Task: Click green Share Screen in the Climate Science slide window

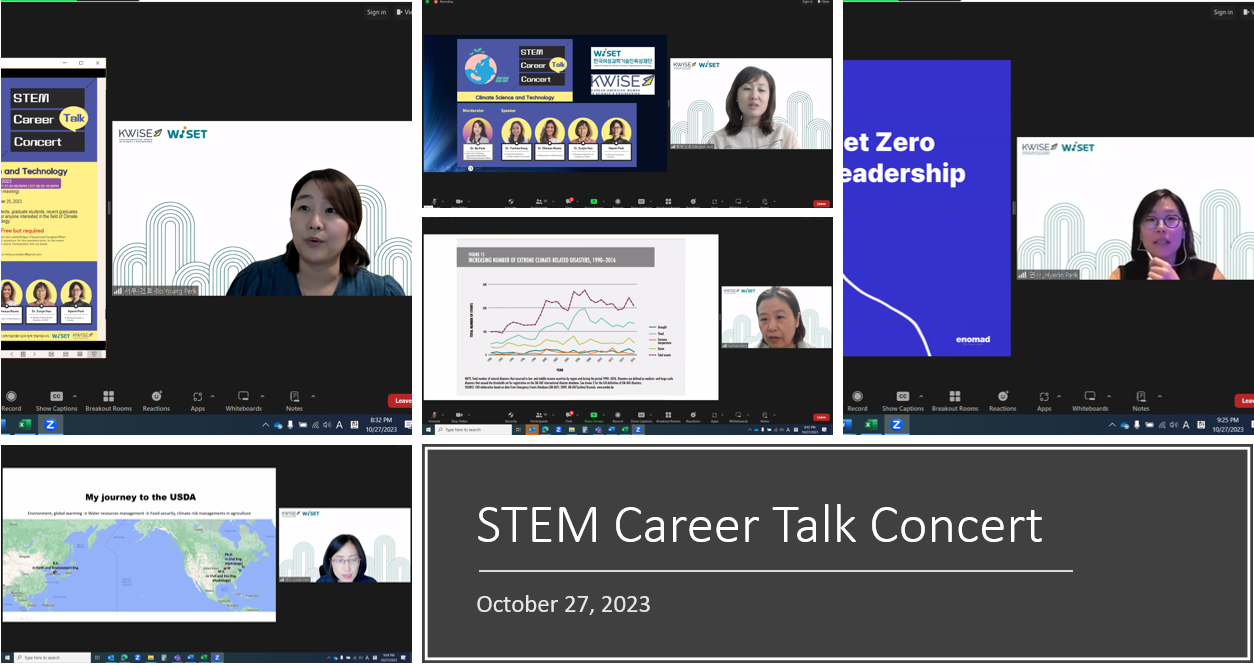Action: [x=593, y=203]
